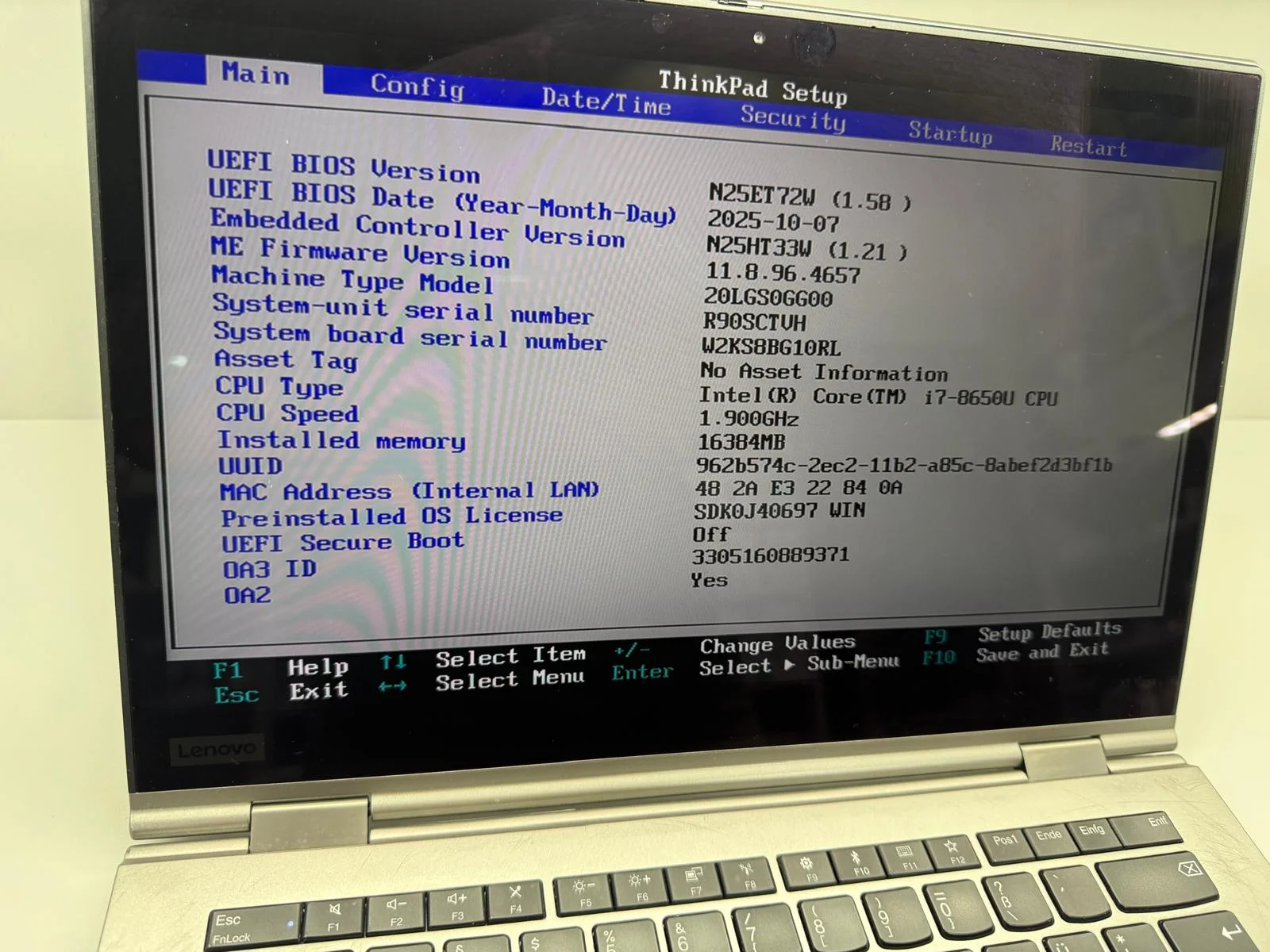Click machine type value 20LGS0GG00
1270x952 pixels.
[768, 298]
